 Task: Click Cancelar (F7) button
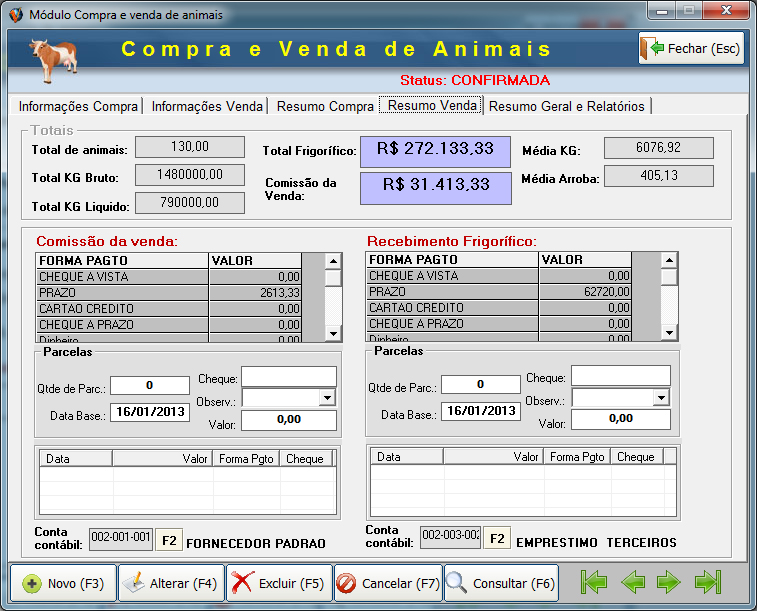tap(388, 583)
